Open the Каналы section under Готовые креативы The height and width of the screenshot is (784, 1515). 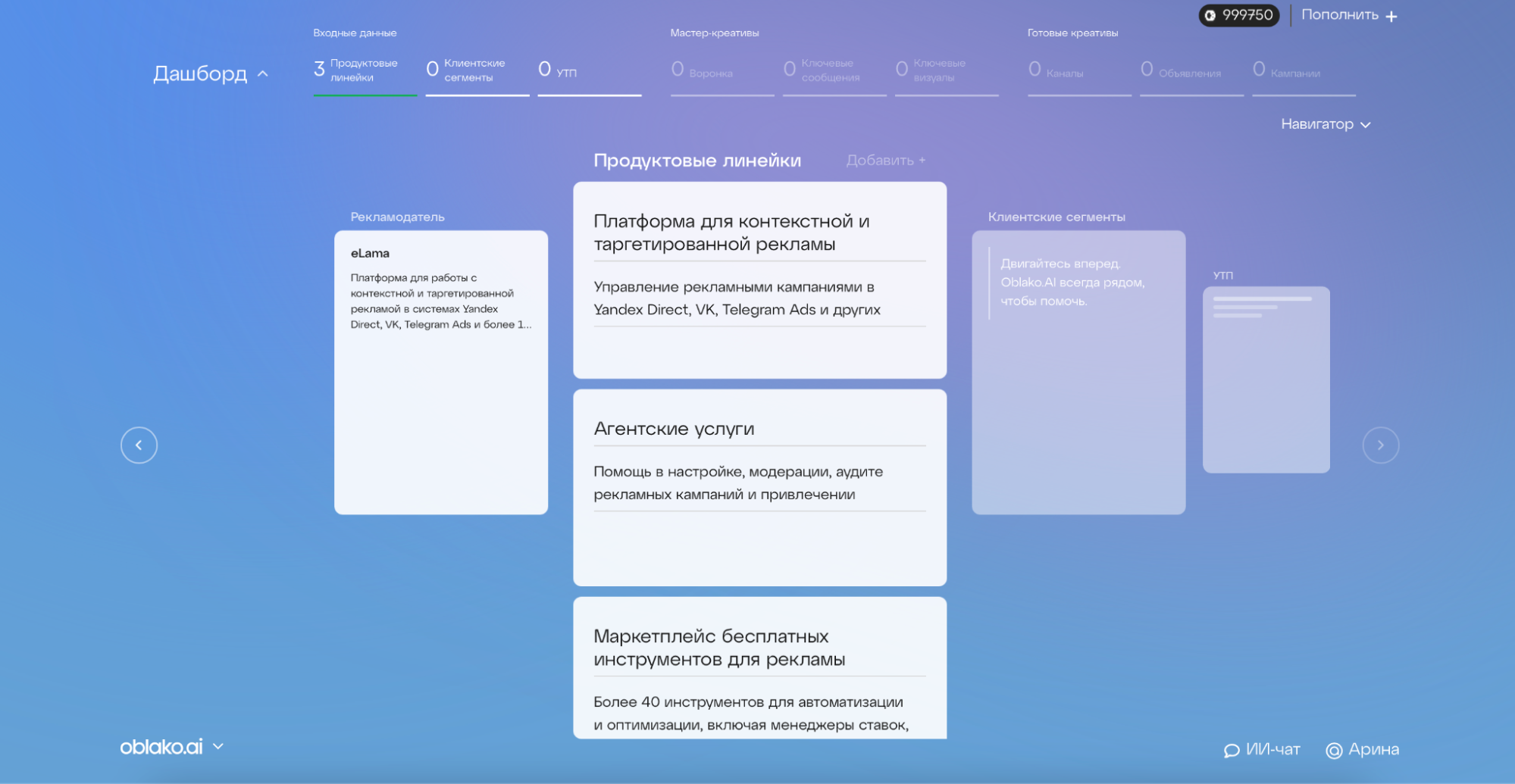(x=1057, y=70)
